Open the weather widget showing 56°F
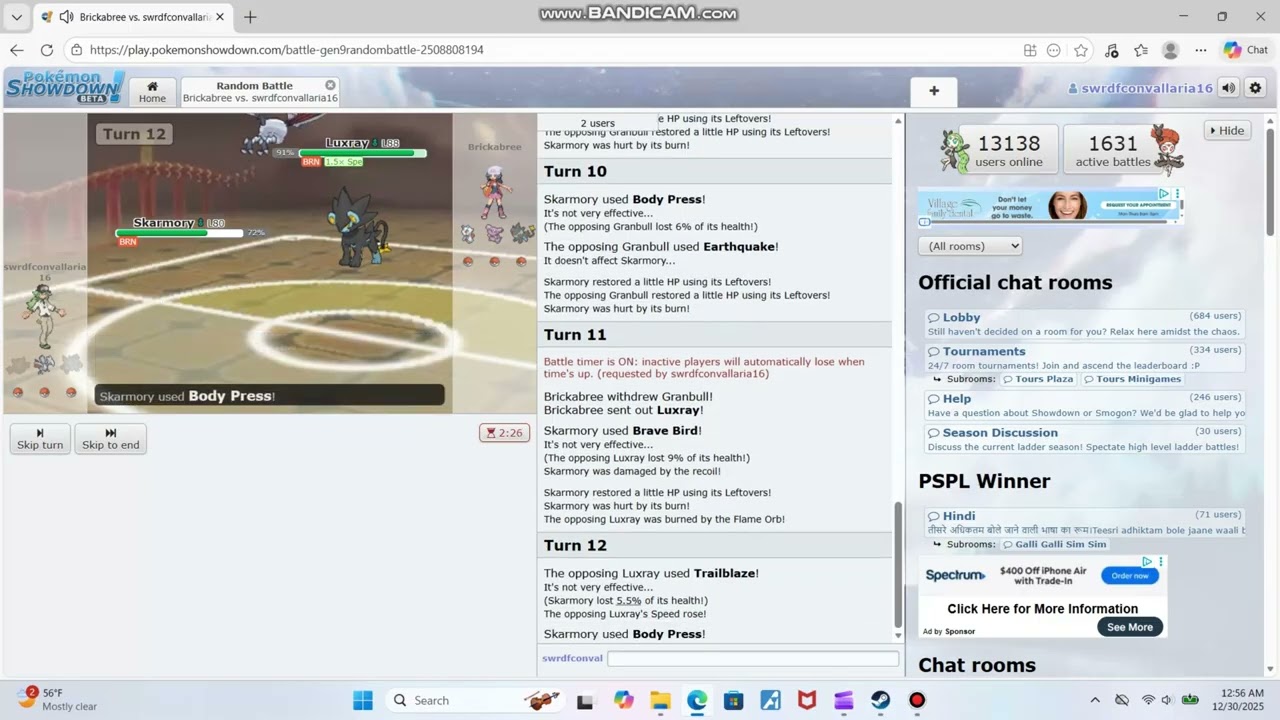The height and width of the screenshot is (720, 1280). 58,699
